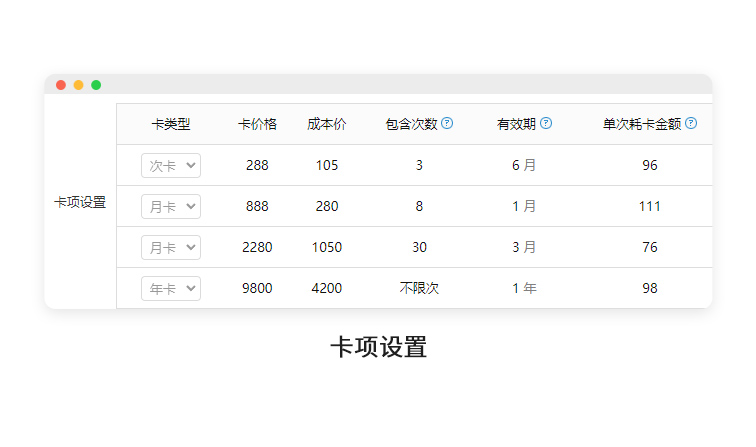Click per-use amount 96
The image size is (756, 447).
click(649, 165)
